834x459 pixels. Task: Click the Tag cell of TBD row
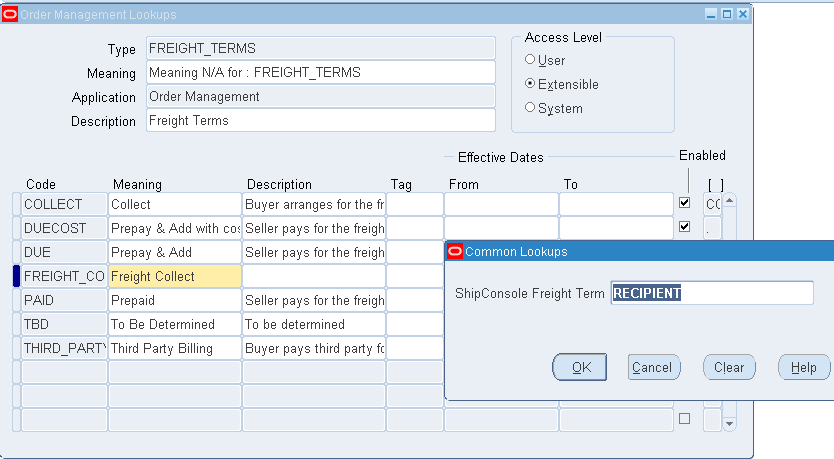click(415, 324)
